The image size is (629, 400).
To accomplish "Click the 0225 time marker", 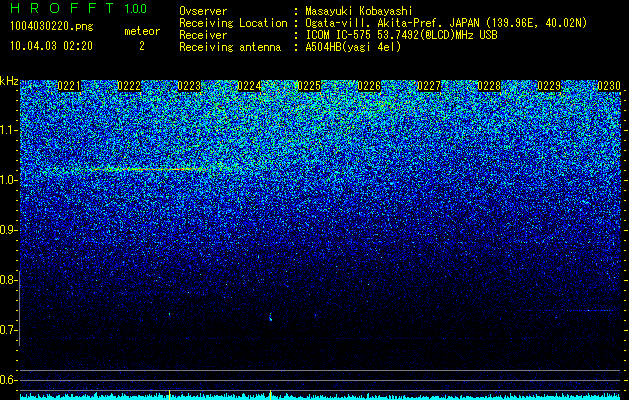I will pyautogui.click(x=309, y=86).
